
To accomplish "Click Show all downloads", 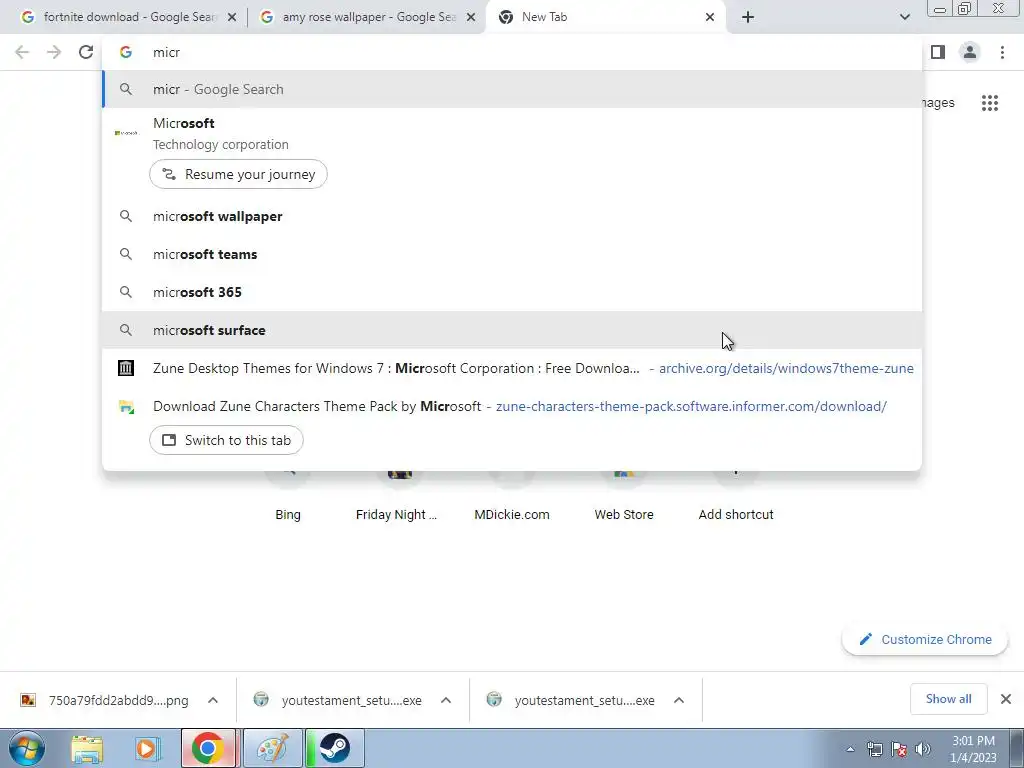I will coord(948,699).
